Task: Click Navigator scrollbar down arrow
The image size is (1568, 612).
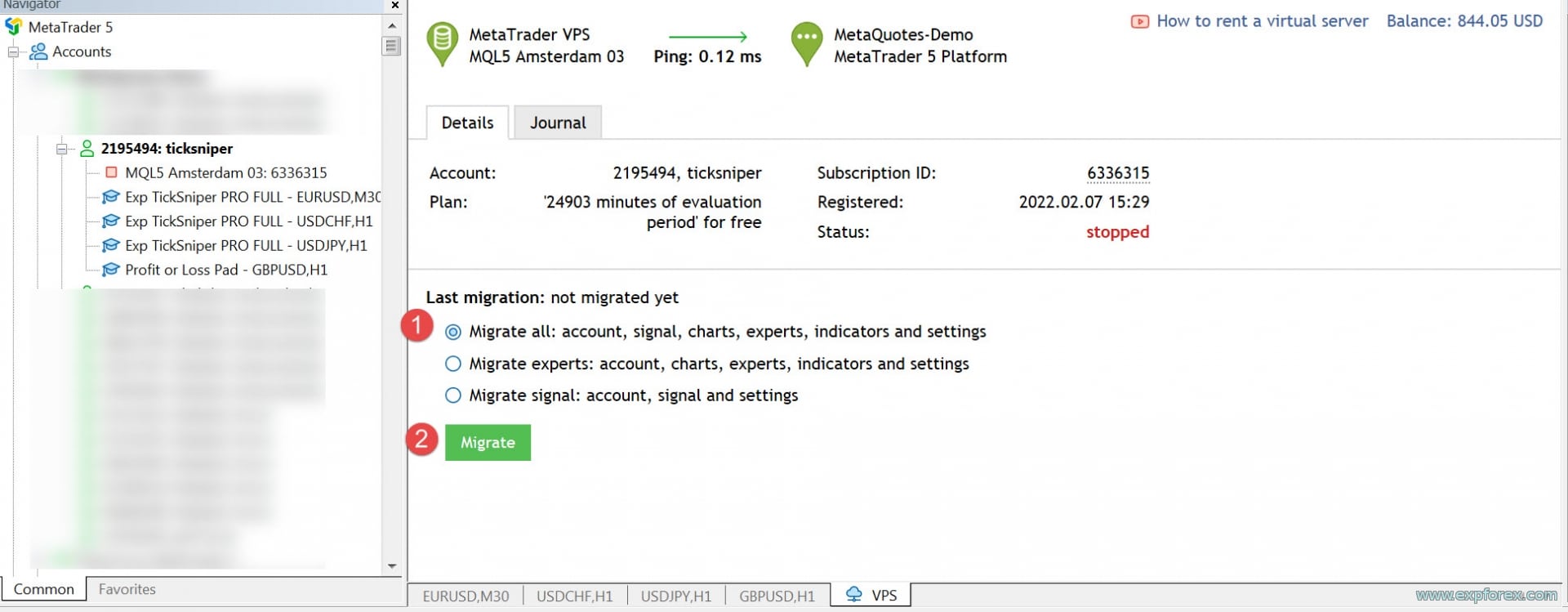Action: [392, 566]
